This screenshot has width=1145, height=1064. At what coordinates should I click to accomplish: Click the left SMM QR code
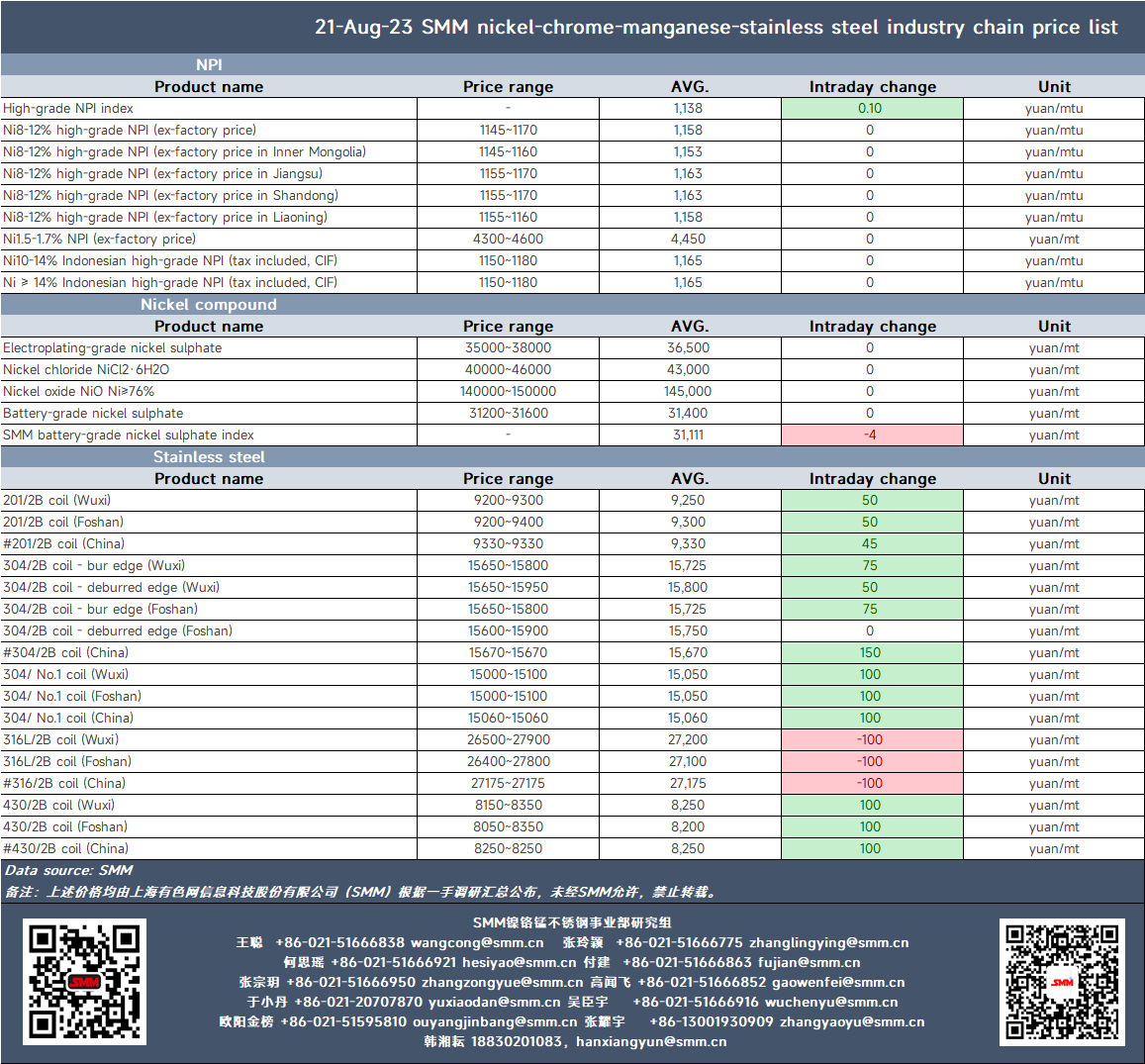point(85,982)
